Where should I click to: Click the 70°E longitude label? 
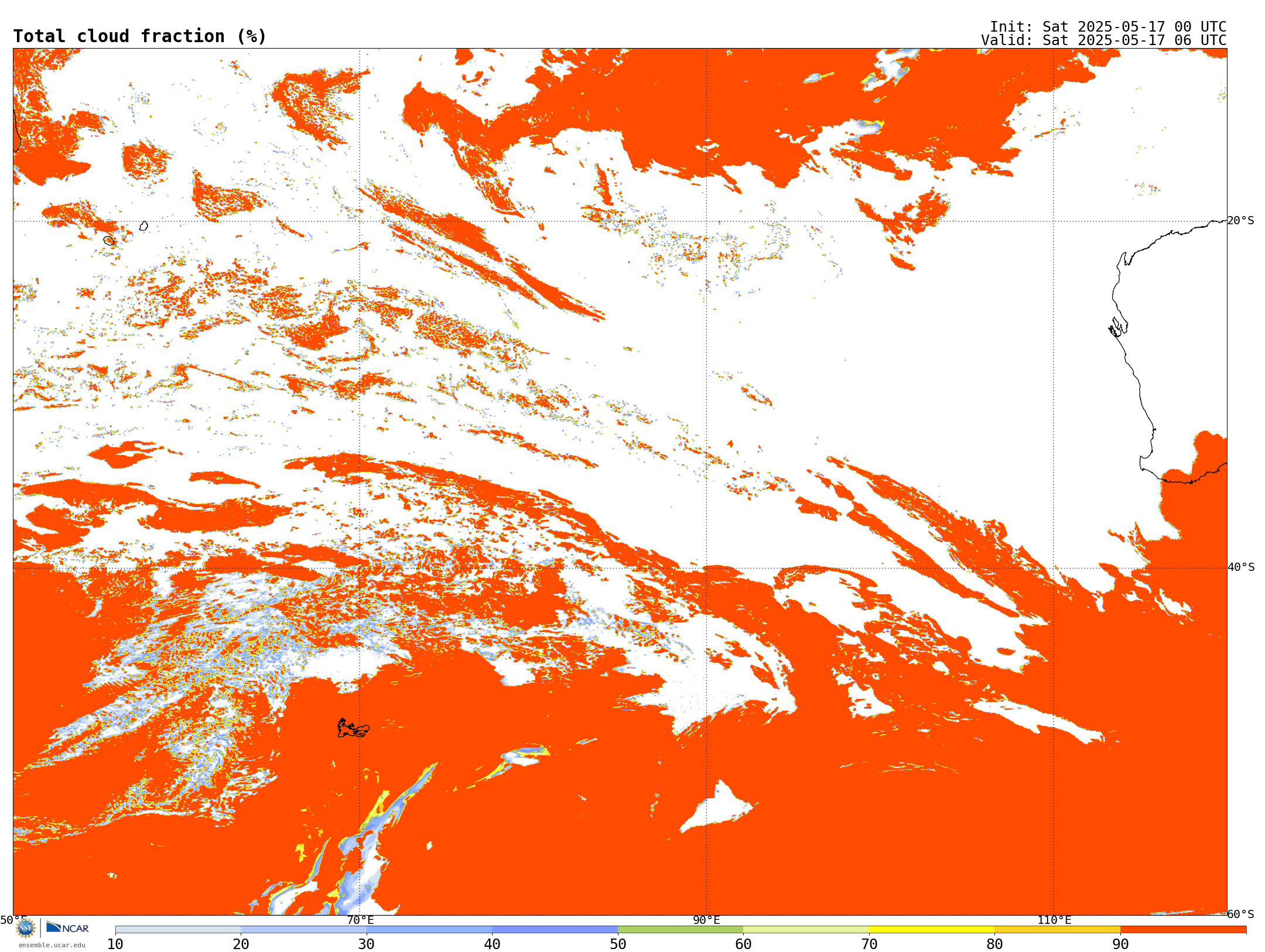(x=360, y=920)
